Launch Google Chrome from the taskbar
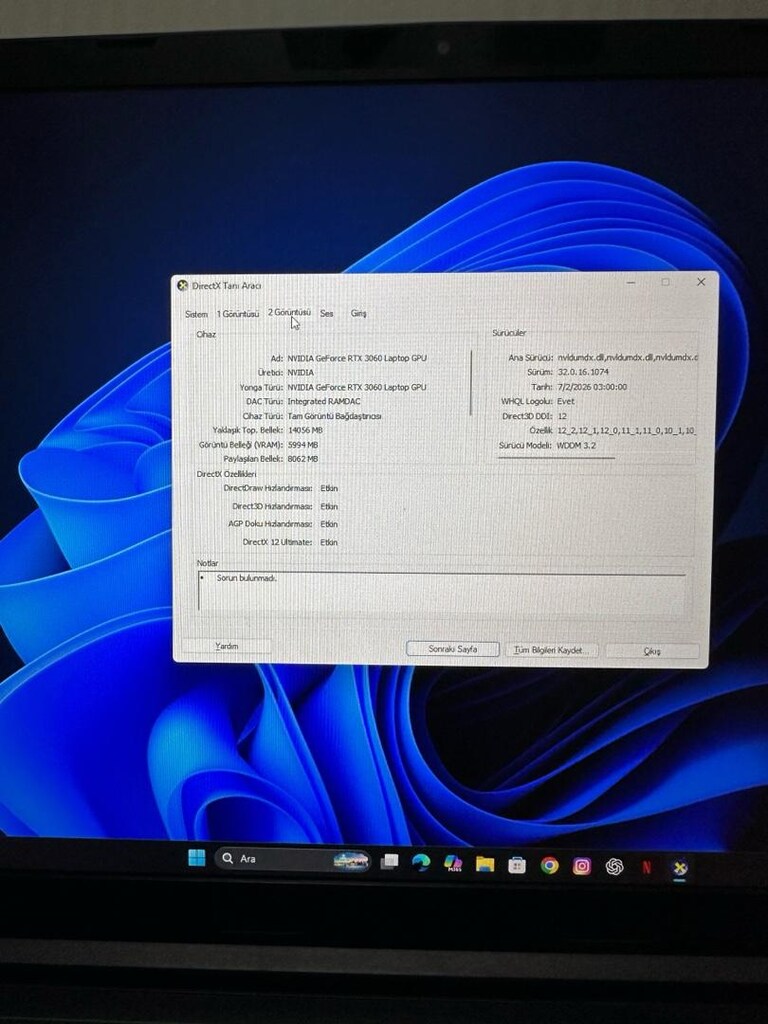This screenshot has height=1024, width=768. [549, 865]
